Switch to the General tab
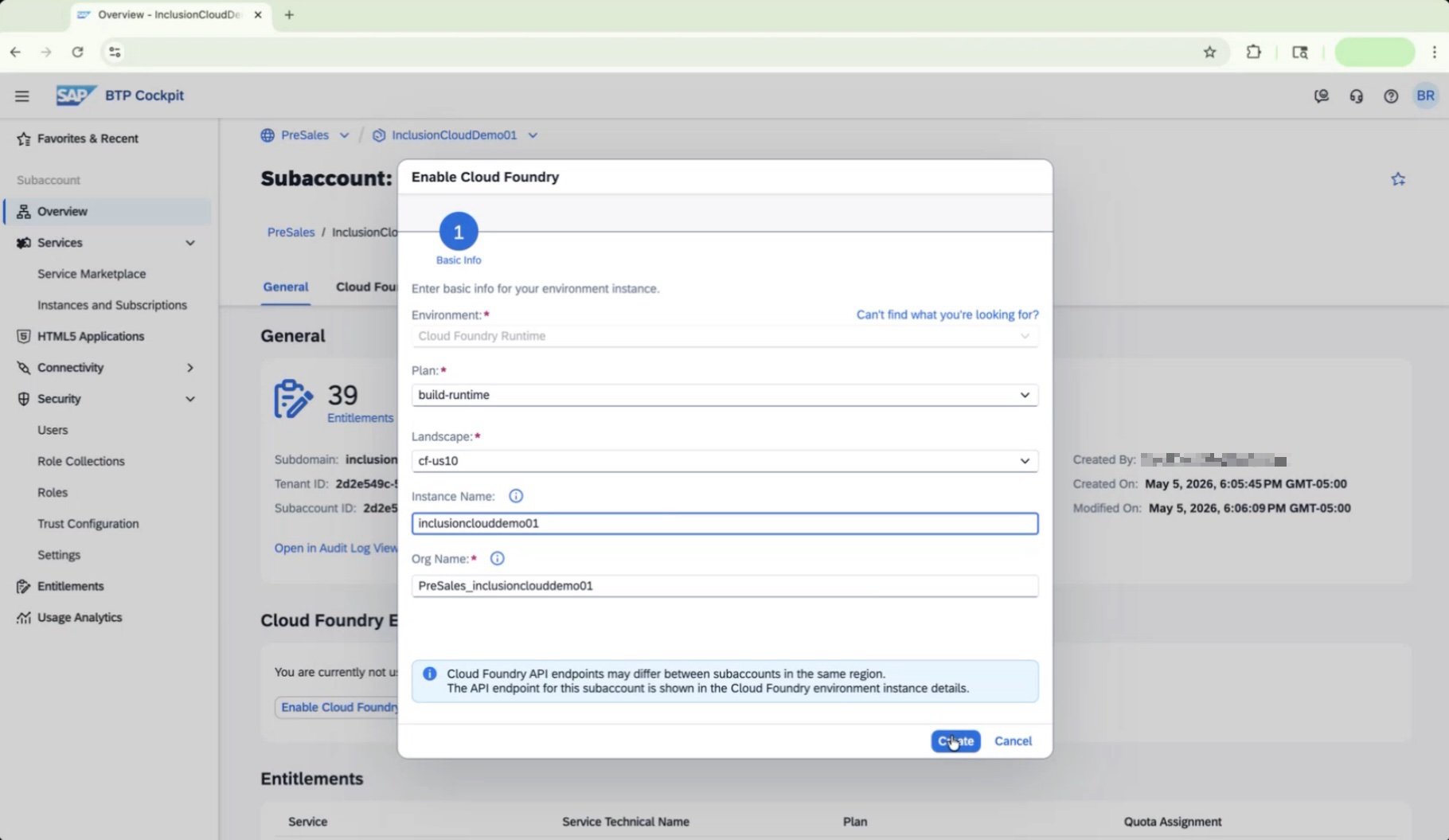Screen dimensions: 1449x840 click(x=286, y=287)
